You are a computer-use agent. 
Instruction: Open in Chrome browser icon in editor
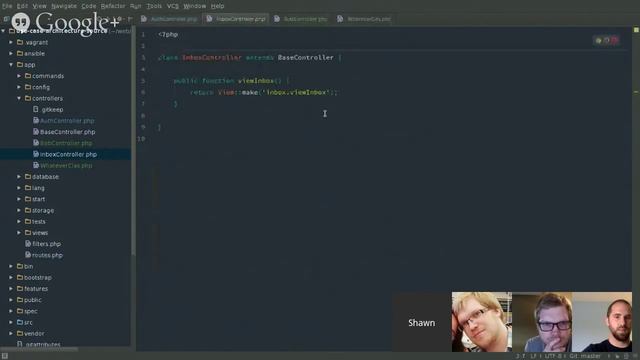click(598, 40)
